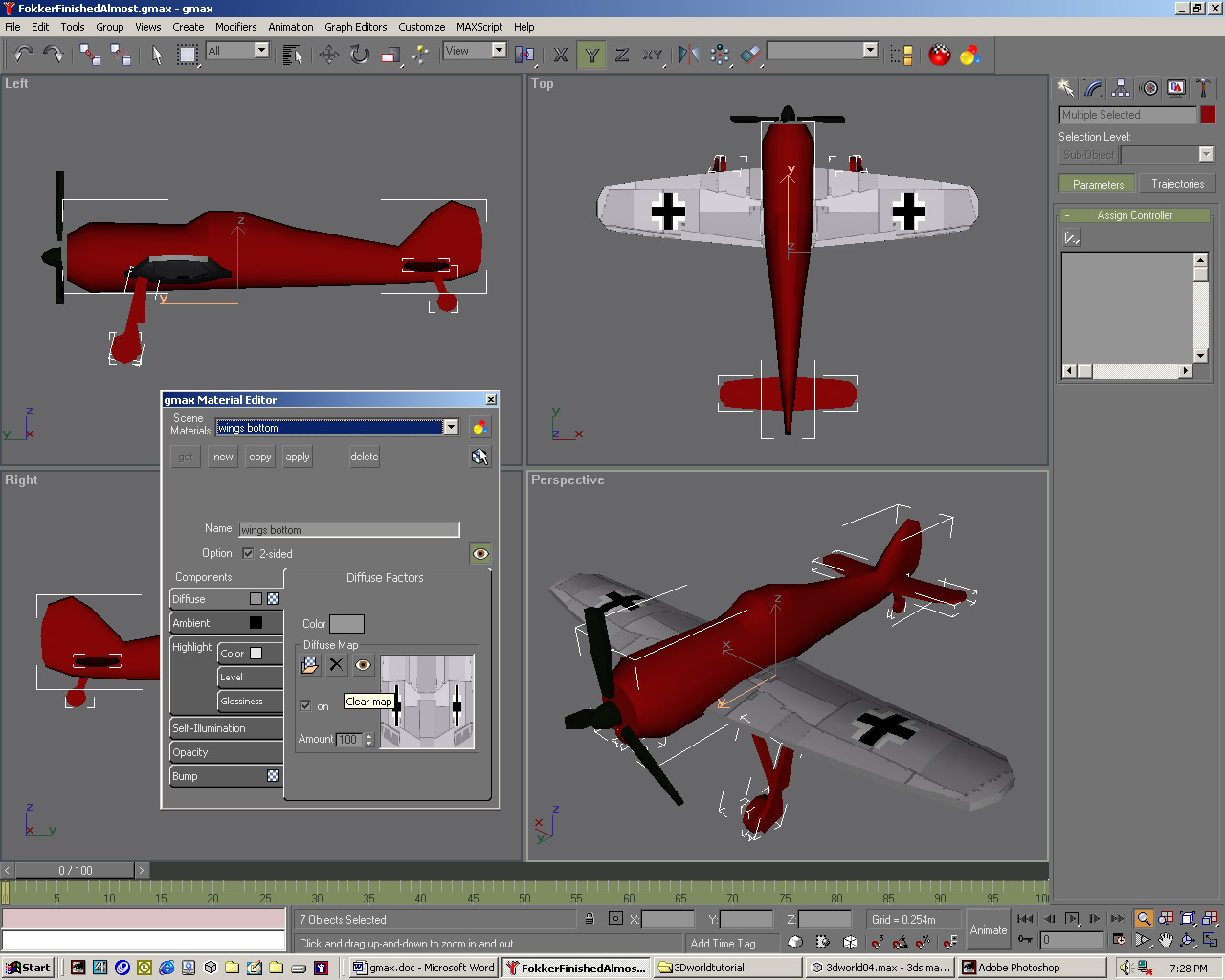Click the Animate button
Viewport: 1225px width, 980px height.
coord(988,929)
